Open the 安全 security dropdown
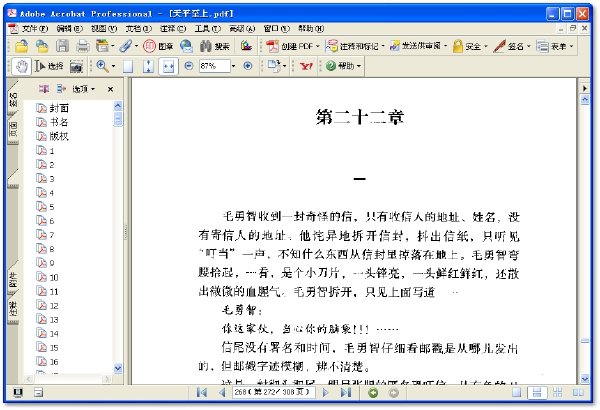 [x=470, y=46]
